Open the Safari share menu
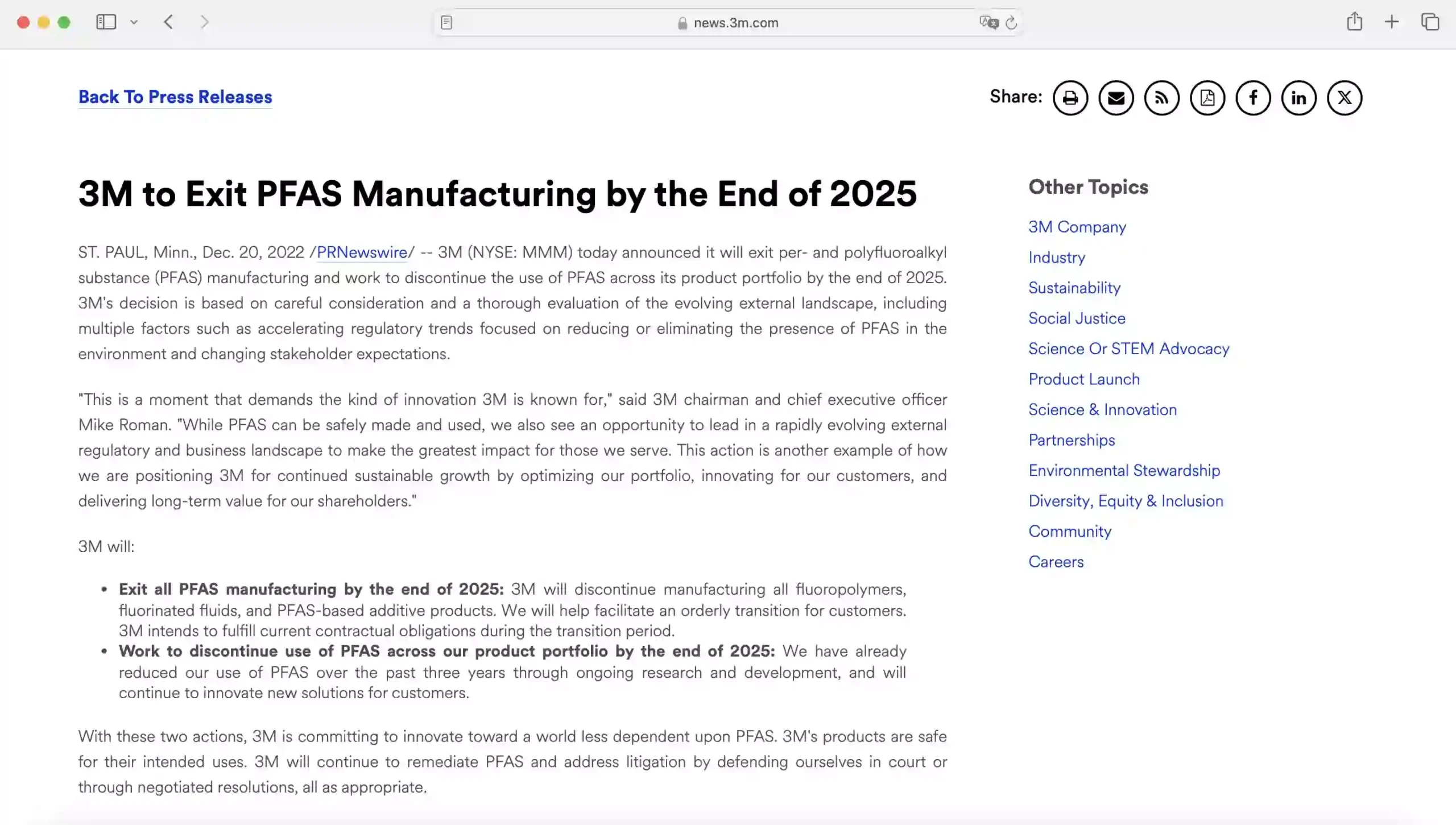The height and width of the screenshot is (825, 1456). click(x=1354, y=22)
